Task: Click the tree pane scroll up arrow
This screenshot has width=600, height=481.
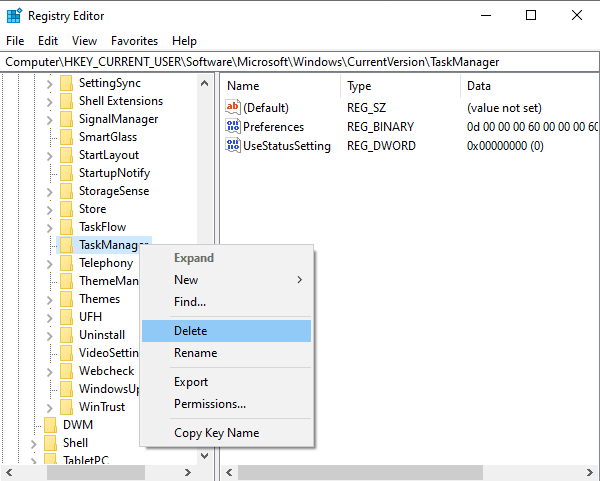Action: pos(205,83)
